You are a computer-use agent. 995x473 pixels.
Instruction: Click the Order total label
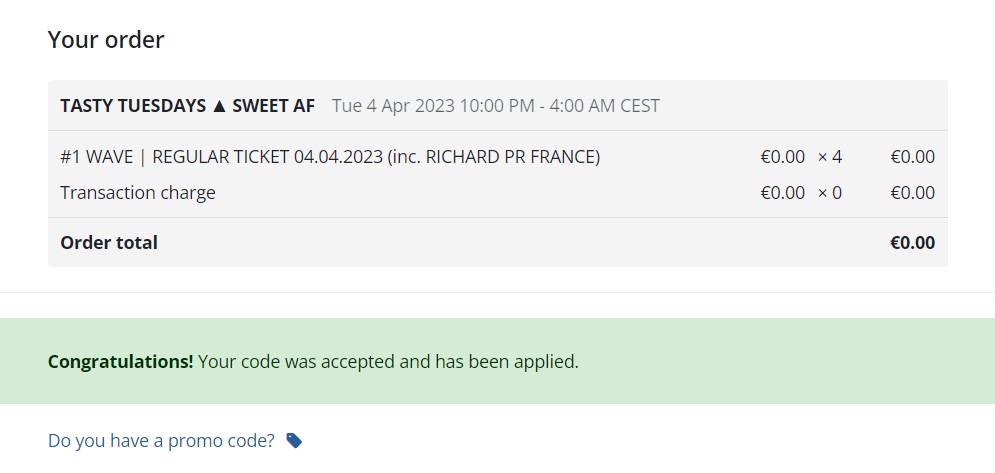click(109, 243)
